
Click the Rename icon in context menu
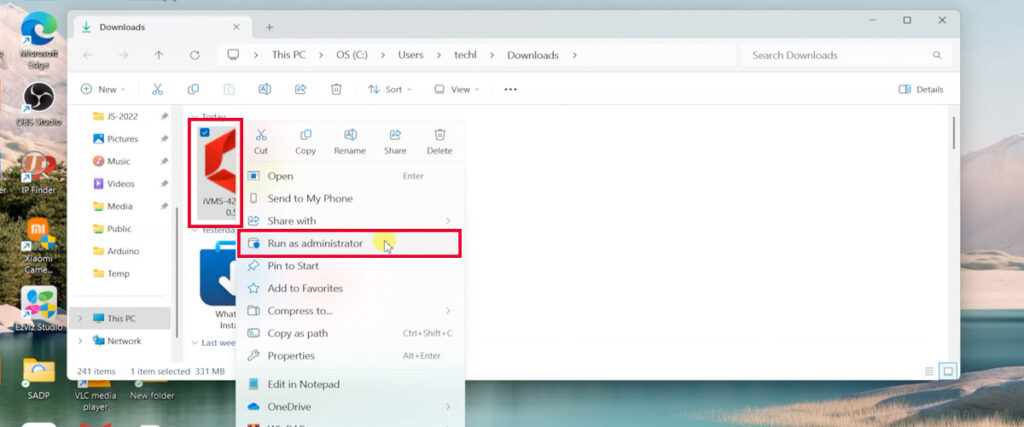coord(350,135)
